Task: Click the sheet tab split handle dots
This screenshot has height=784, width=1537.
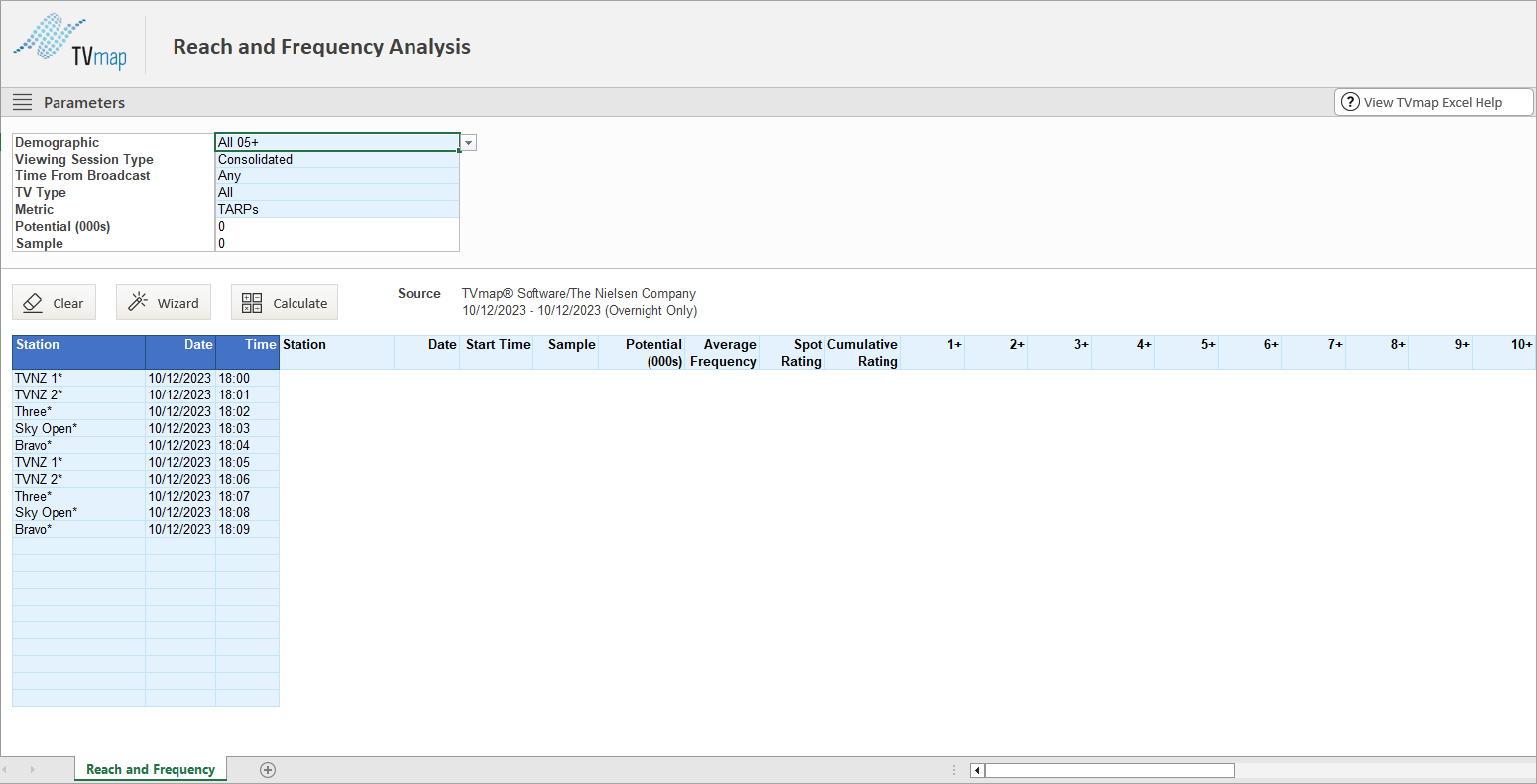Action: 955,770
